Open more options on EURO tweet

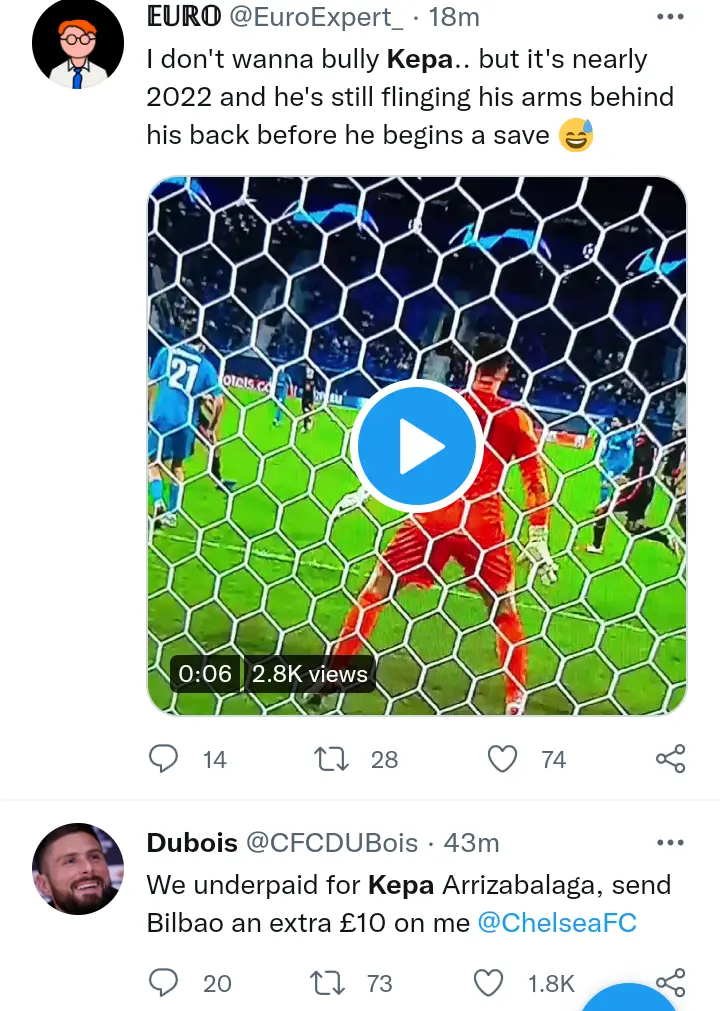point(670,17)
